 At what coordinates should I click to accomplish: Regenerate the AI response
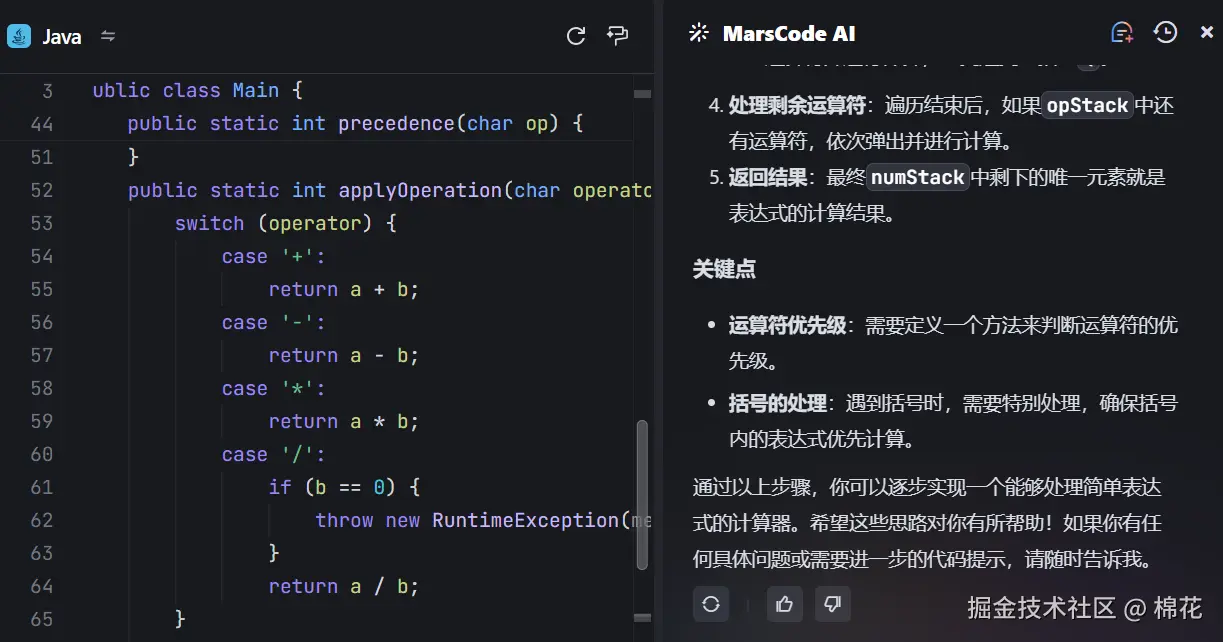click(709, 604)
